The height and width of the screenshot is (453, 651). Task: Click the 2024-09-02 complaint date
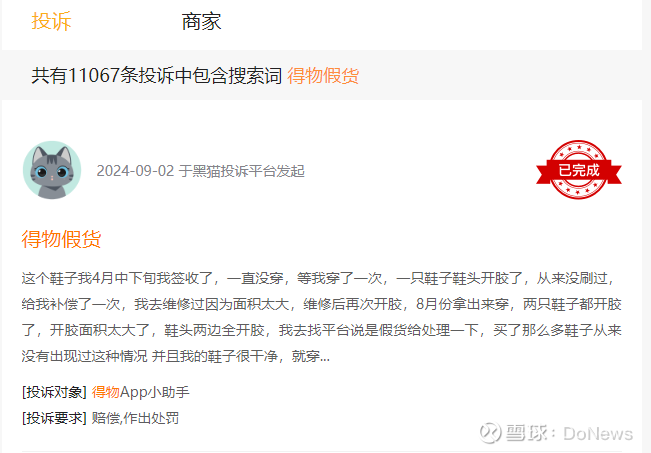click(x=135, y=171)
